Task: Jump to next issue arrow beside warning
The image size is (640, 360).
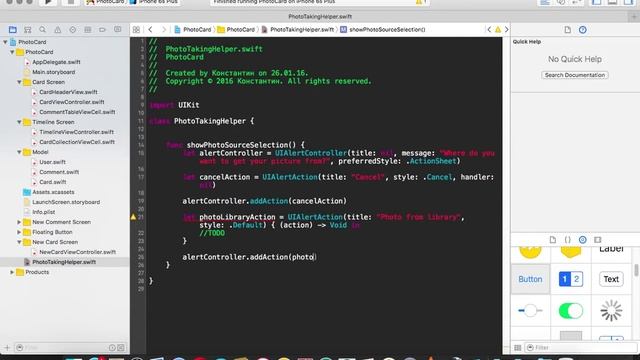Action: [x=507, y=29]
